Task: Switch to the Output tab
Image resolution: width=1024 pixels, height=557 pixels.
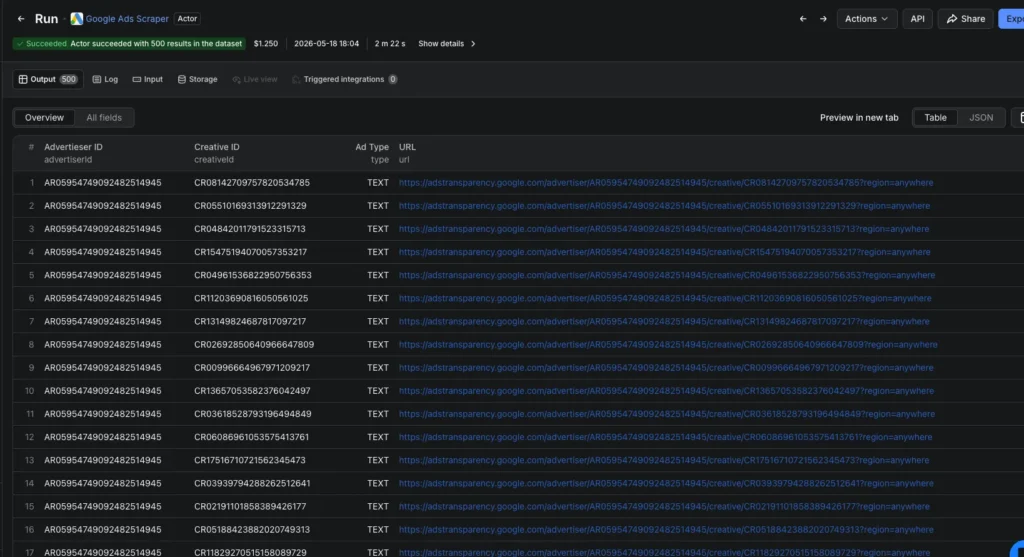Action: click(x=48, y=79)
